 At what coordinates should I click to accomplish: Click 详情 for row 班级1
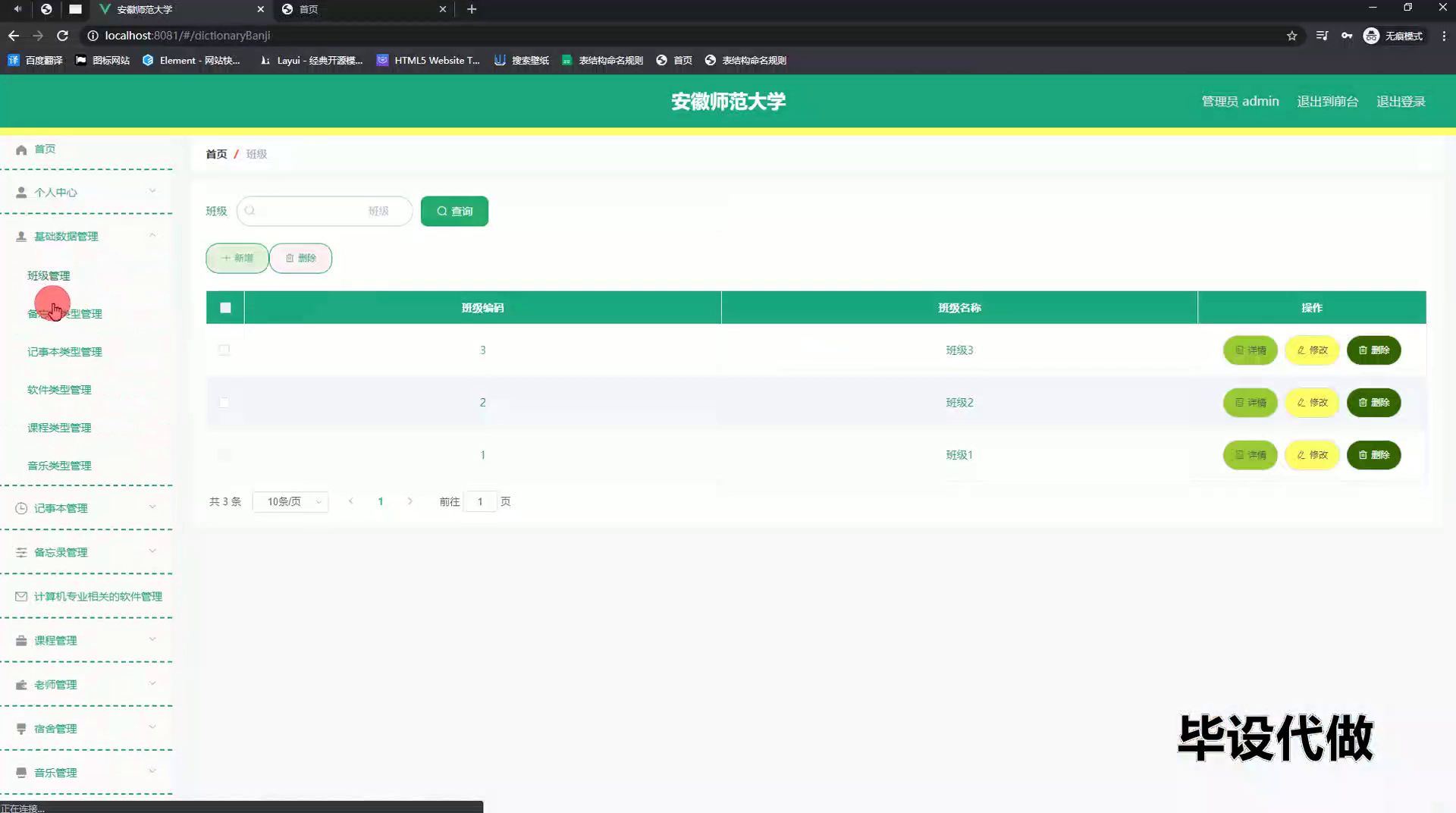click(x=1250, y=454)
